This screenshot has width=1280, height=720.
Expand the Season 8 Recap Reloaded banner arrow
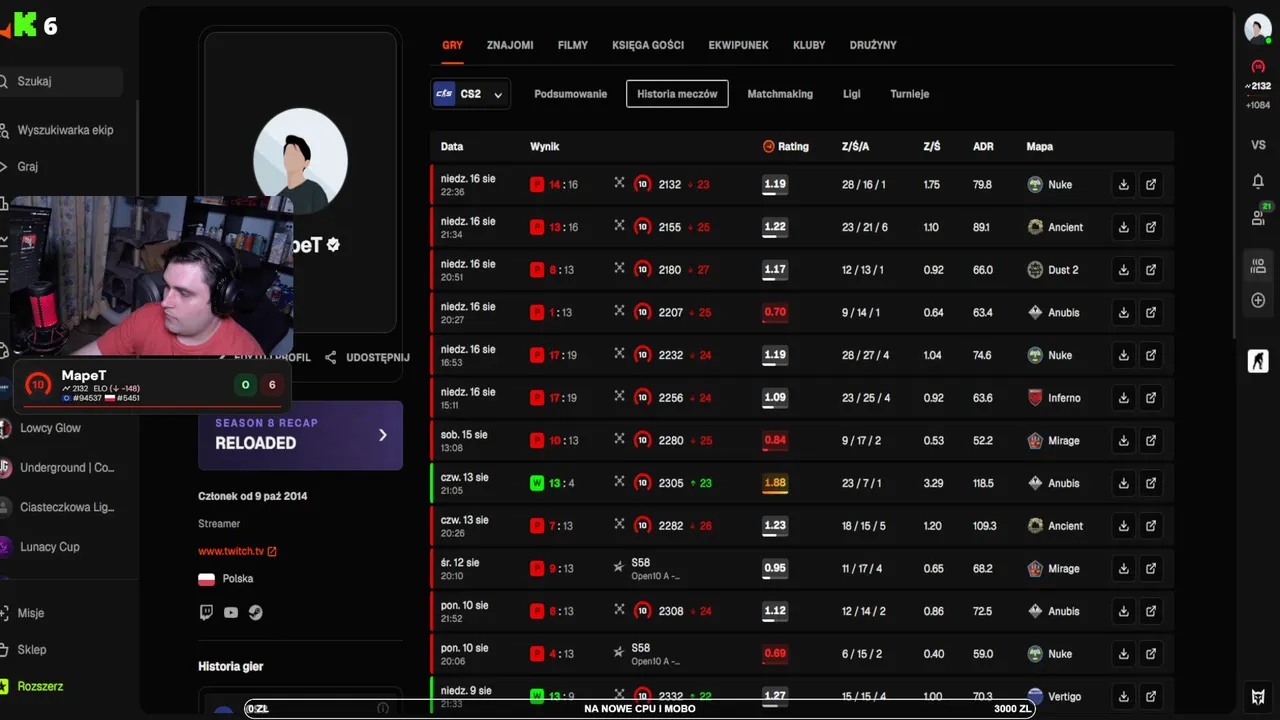pos(382,435)
